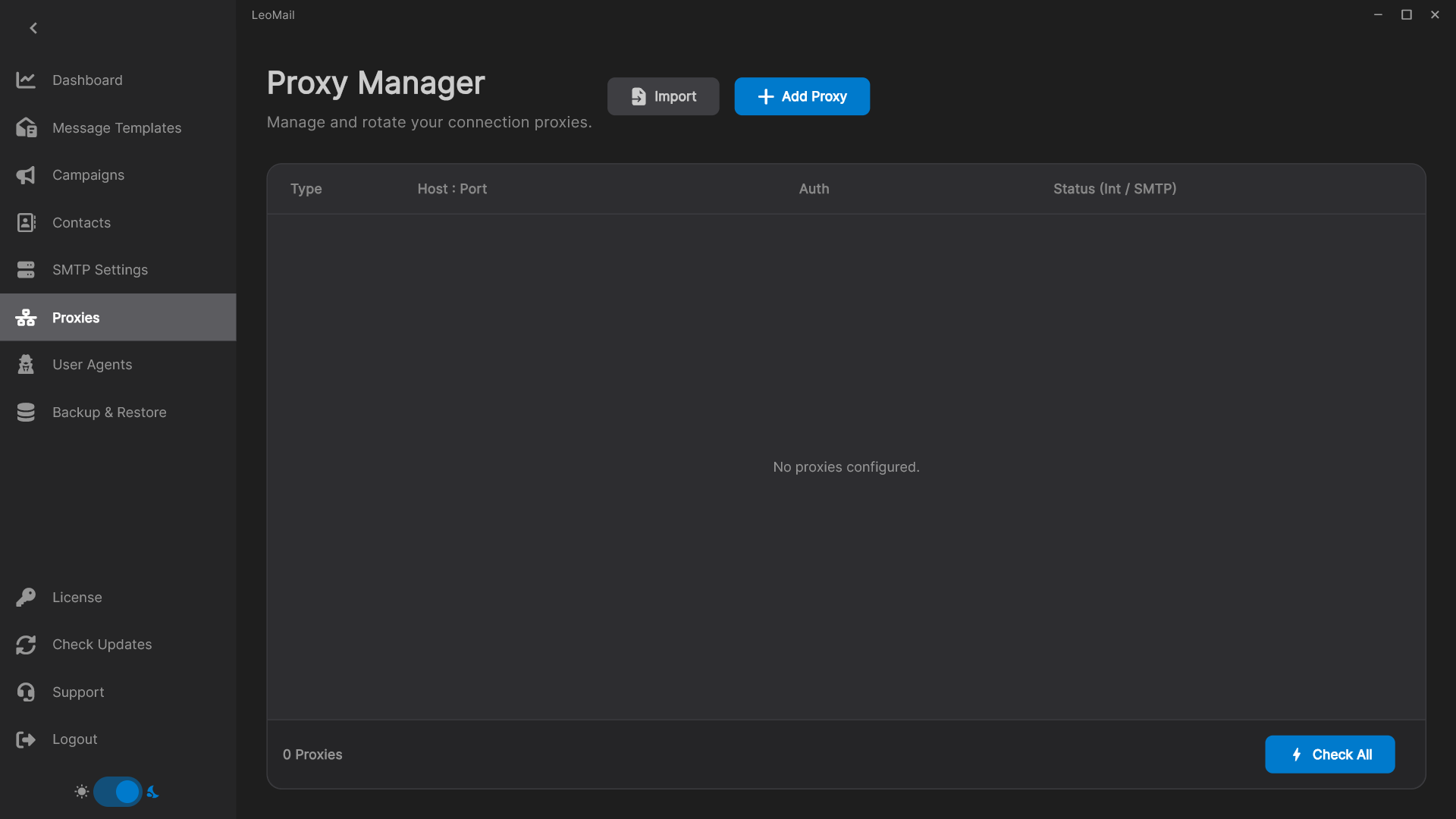Click the License key icon
Screen dimensions: 1456x819
click(x=26, y=598)
